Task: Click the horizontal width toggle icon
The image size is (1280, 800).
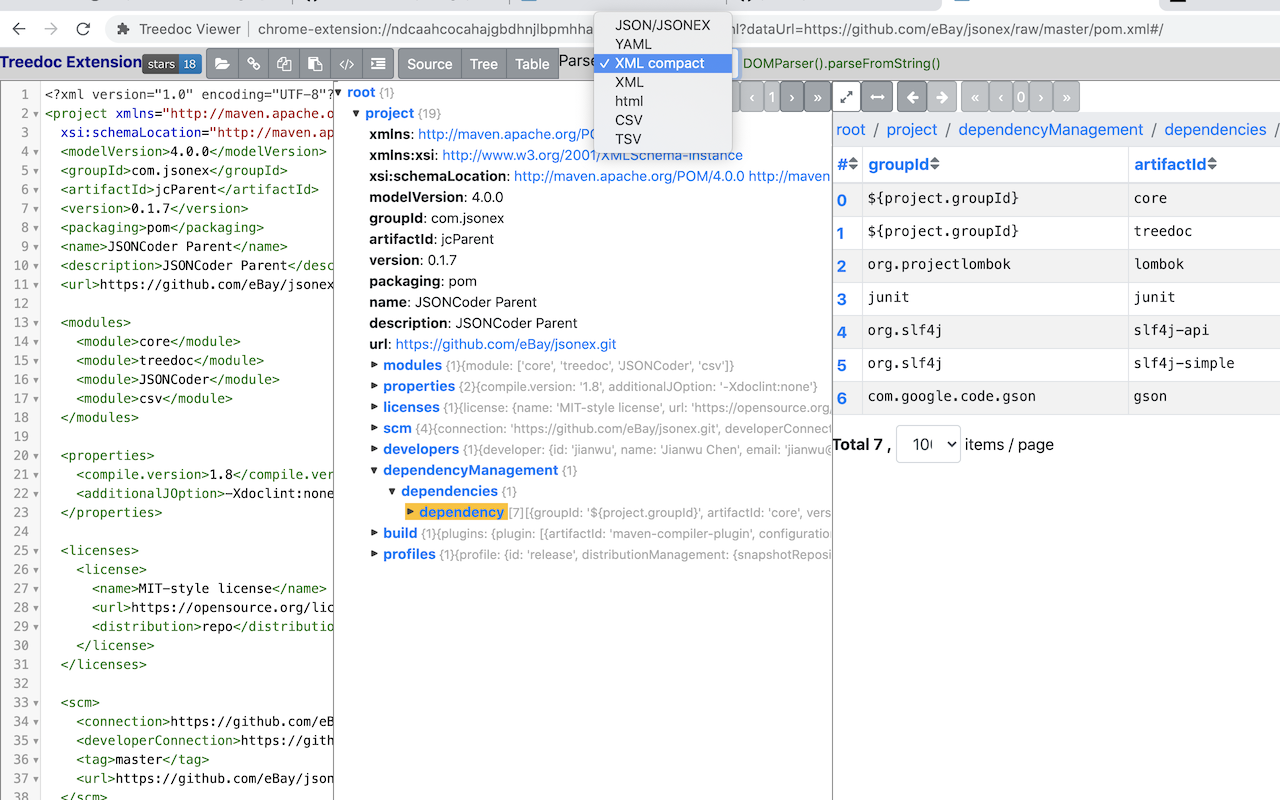Action: click(877, 97)
